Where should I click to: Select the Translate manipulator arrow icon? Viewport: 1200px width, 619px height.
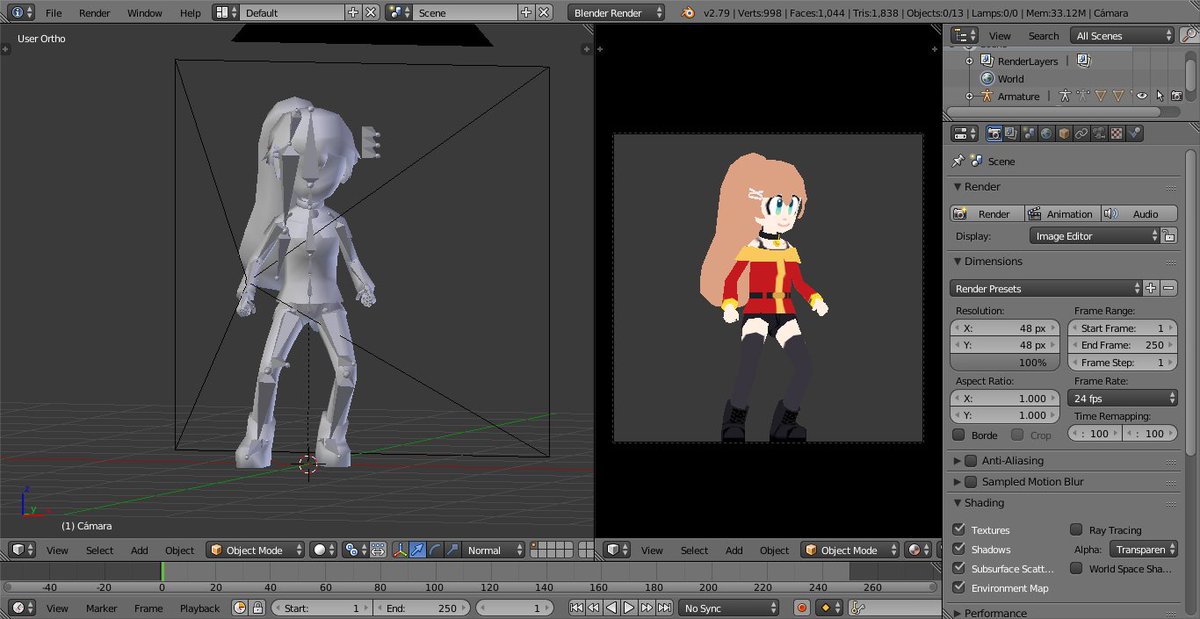click(x=417, y=550)
